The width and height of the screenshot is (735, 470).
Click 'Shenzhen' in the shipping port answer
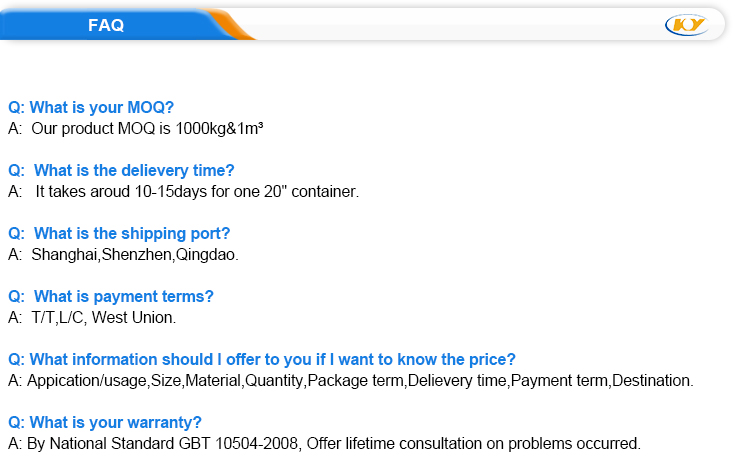136,254
